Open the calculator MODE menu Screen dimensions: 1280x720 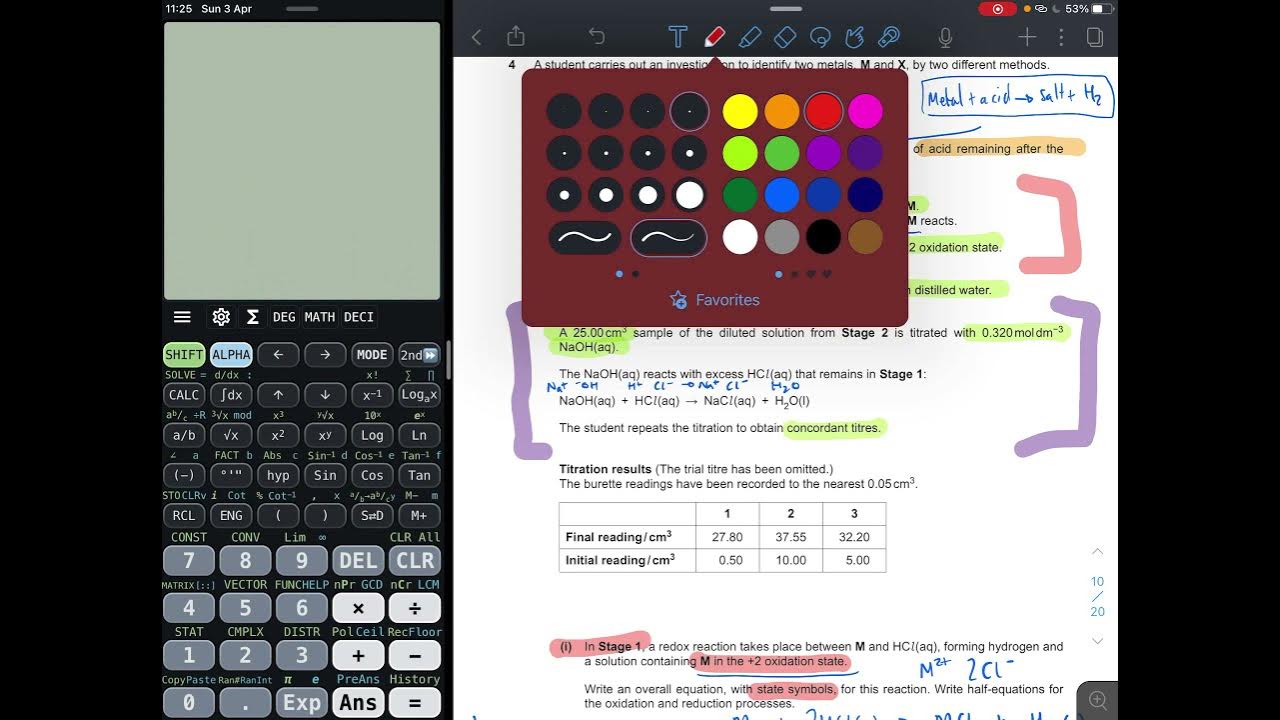pyautogui.click(x=372, y=355)
